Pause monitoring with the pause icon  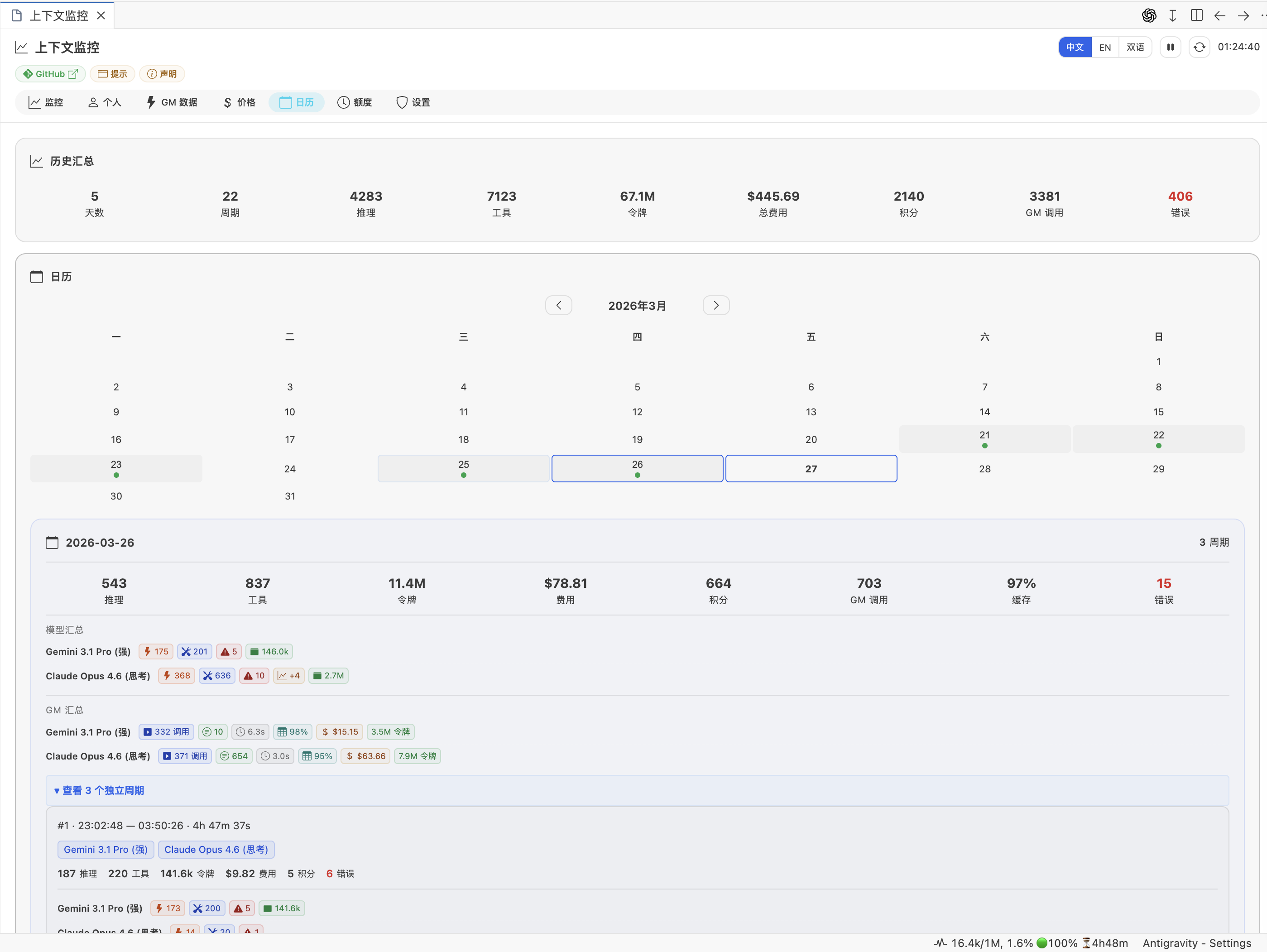tap(1170, 47)
